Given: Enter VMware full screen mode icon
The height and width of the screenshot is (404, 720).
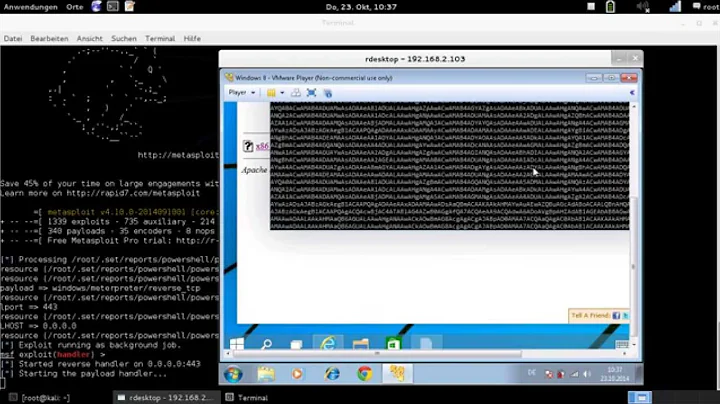Looking at the screenshot, I should tap(311, 93).
